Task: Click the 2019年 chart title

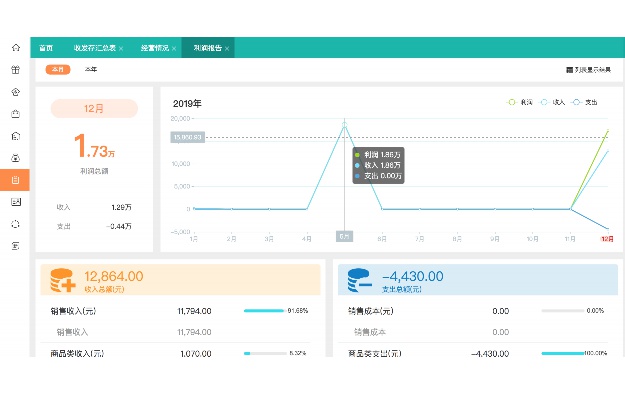Action: [x=187, y=104]
